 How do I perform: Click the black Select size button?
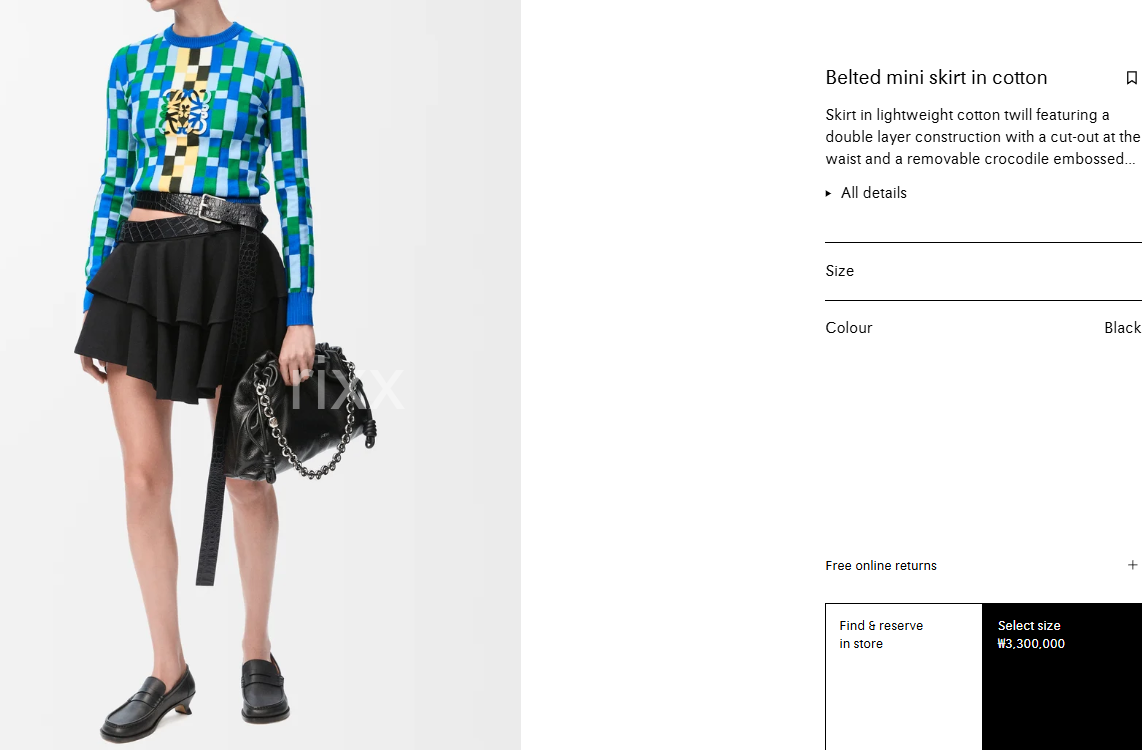tap(1062, 677)
